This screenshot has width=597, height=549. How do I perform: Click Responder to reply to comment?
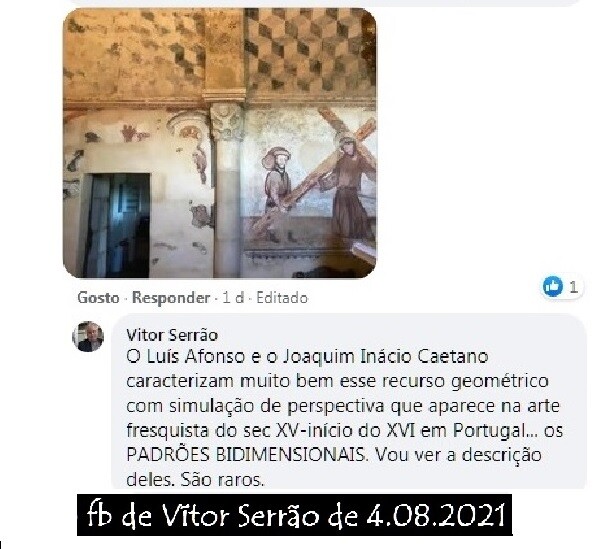point(171,298)
